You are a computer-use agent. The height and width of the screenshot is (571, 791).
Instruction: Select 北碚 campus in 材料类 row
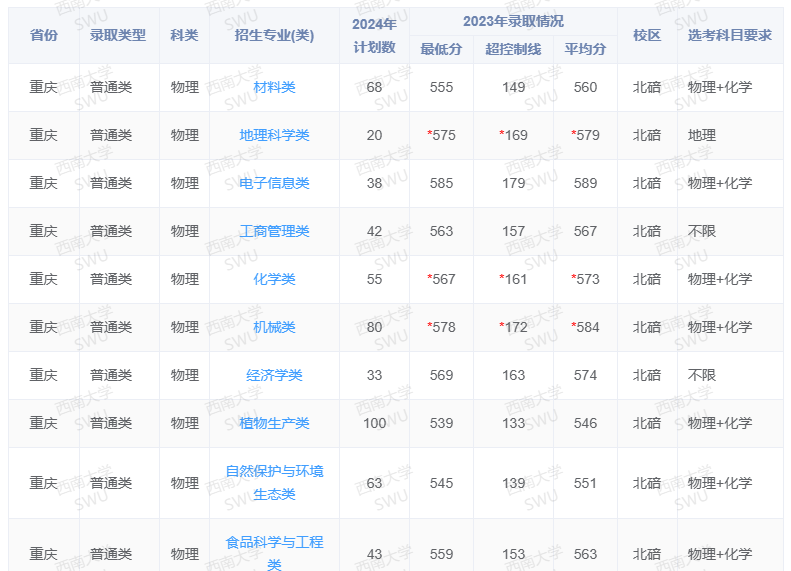pos(647,87)
